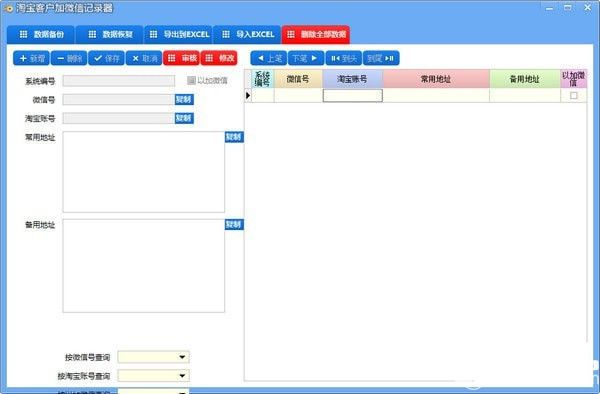Viewport: 600px width, 394px height.
Task: Copy the 淘宝账号 value with 复制
Action: click(x=184, y=118)
